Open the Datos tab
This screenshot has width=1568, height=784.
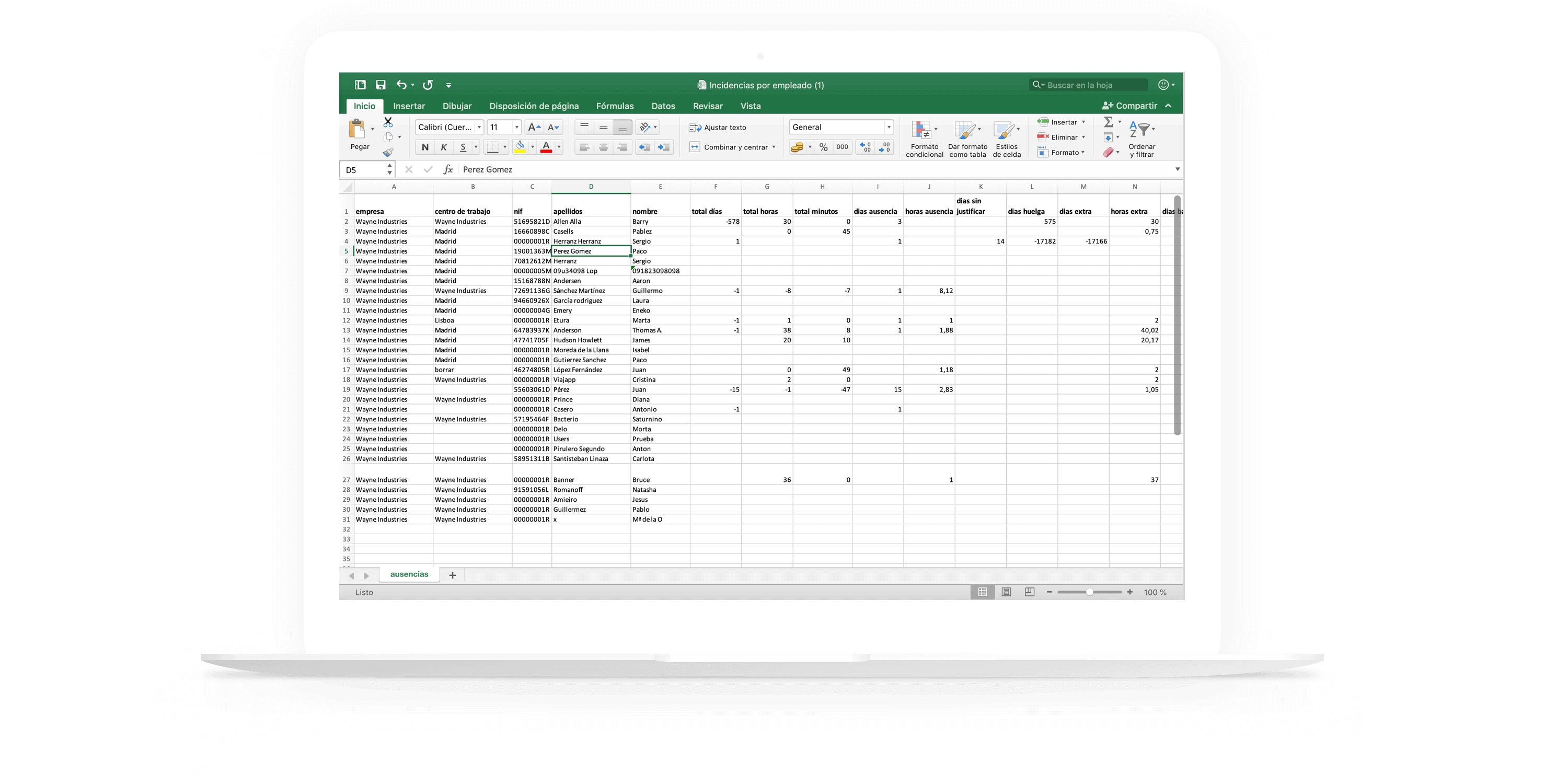pos(663,106)
